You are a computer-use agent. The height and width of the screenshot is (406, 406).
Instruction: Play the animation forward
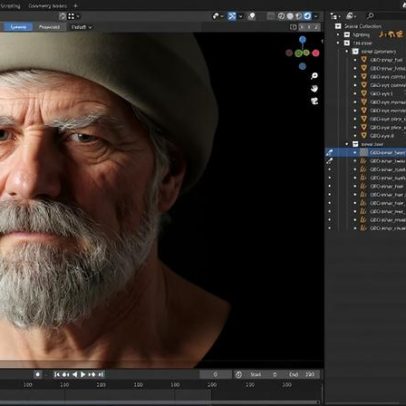click(83, 375)
